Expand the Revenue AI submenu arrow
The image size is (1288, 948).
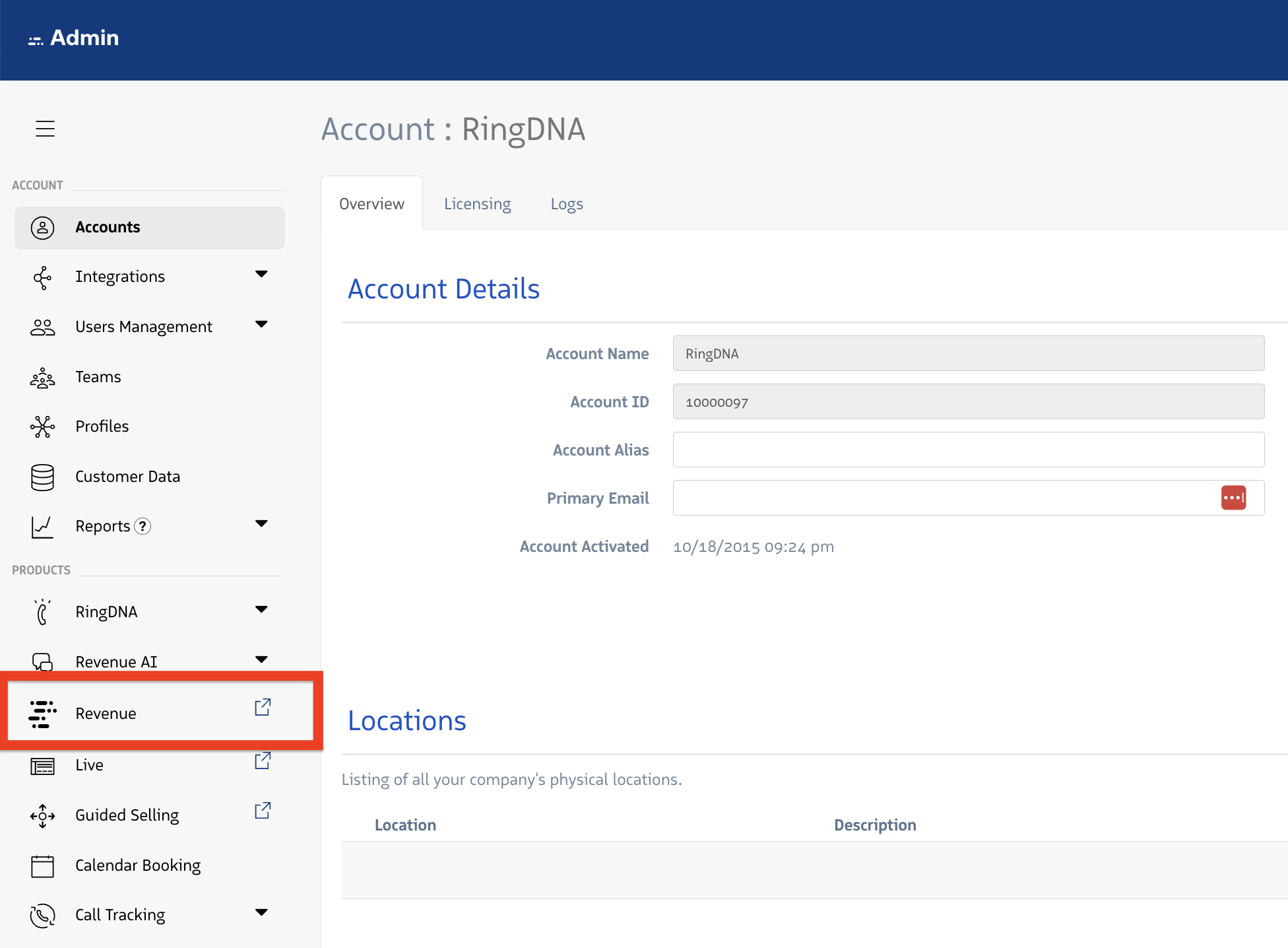261,660
